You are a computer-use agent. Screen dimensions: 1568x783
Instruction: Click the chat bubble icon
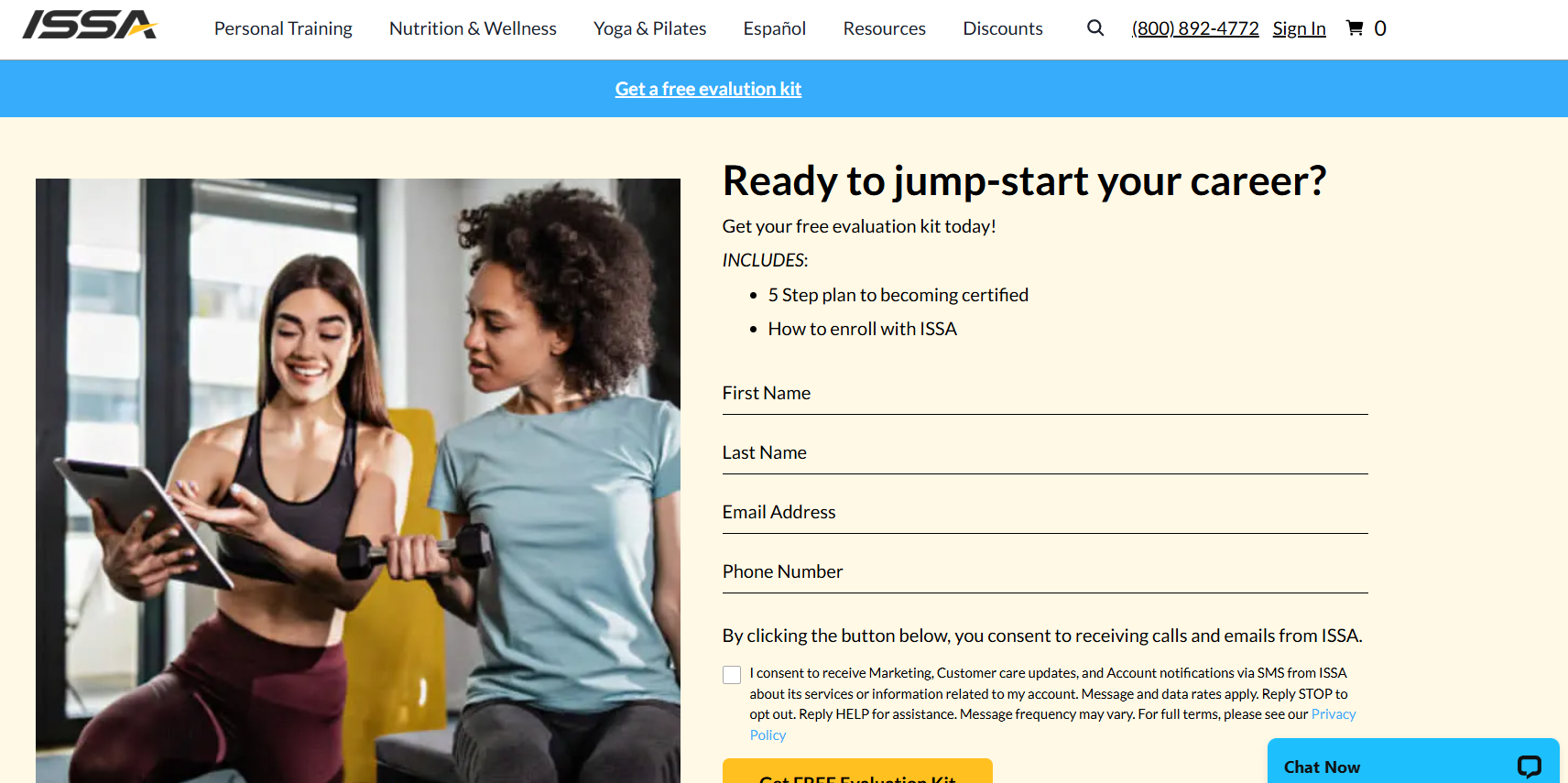(1529, 767)
